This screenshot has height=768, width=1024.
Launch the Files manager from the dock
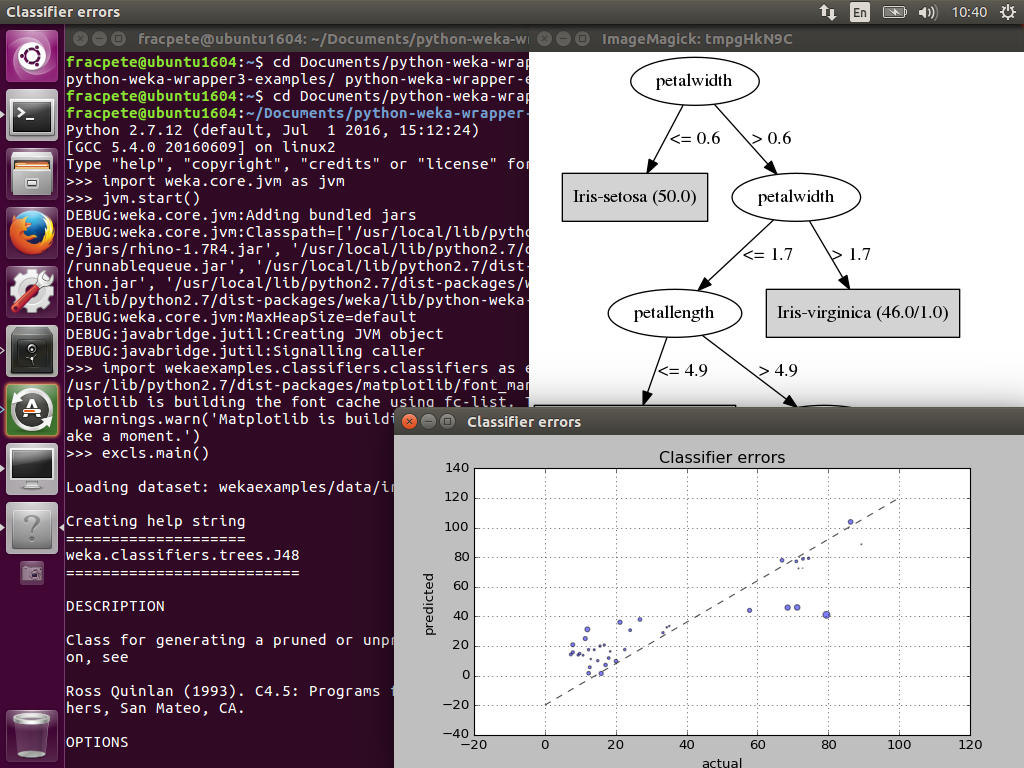coord(33,174)
